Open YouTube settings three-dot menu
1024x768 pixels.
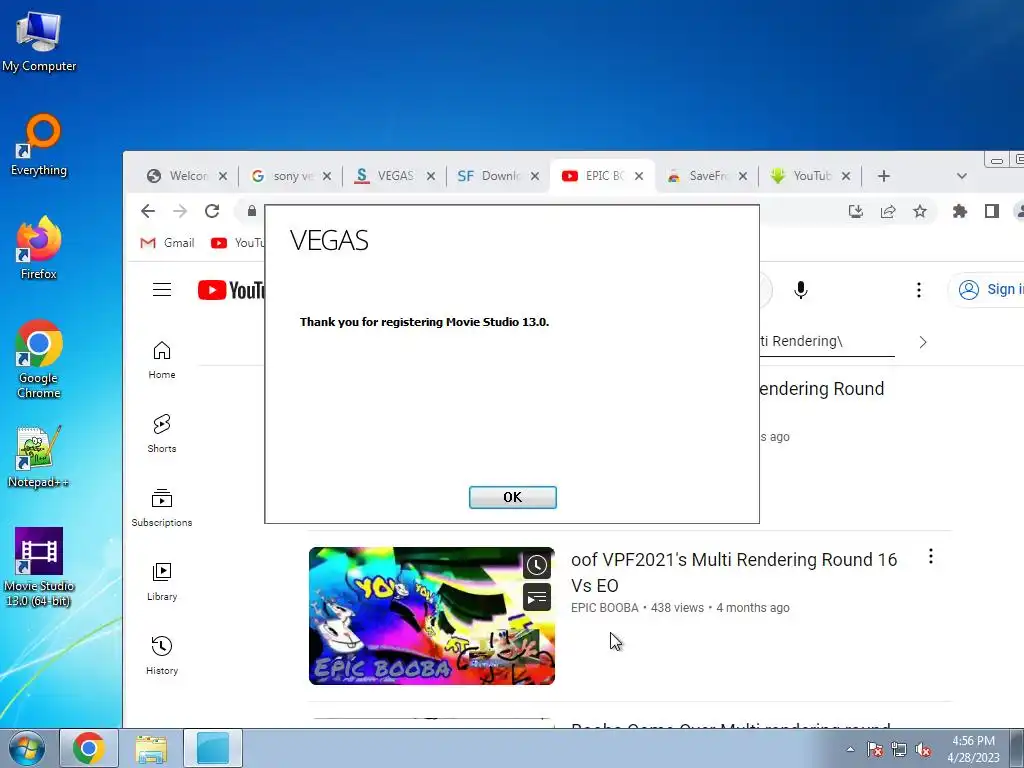pos(919,289)
